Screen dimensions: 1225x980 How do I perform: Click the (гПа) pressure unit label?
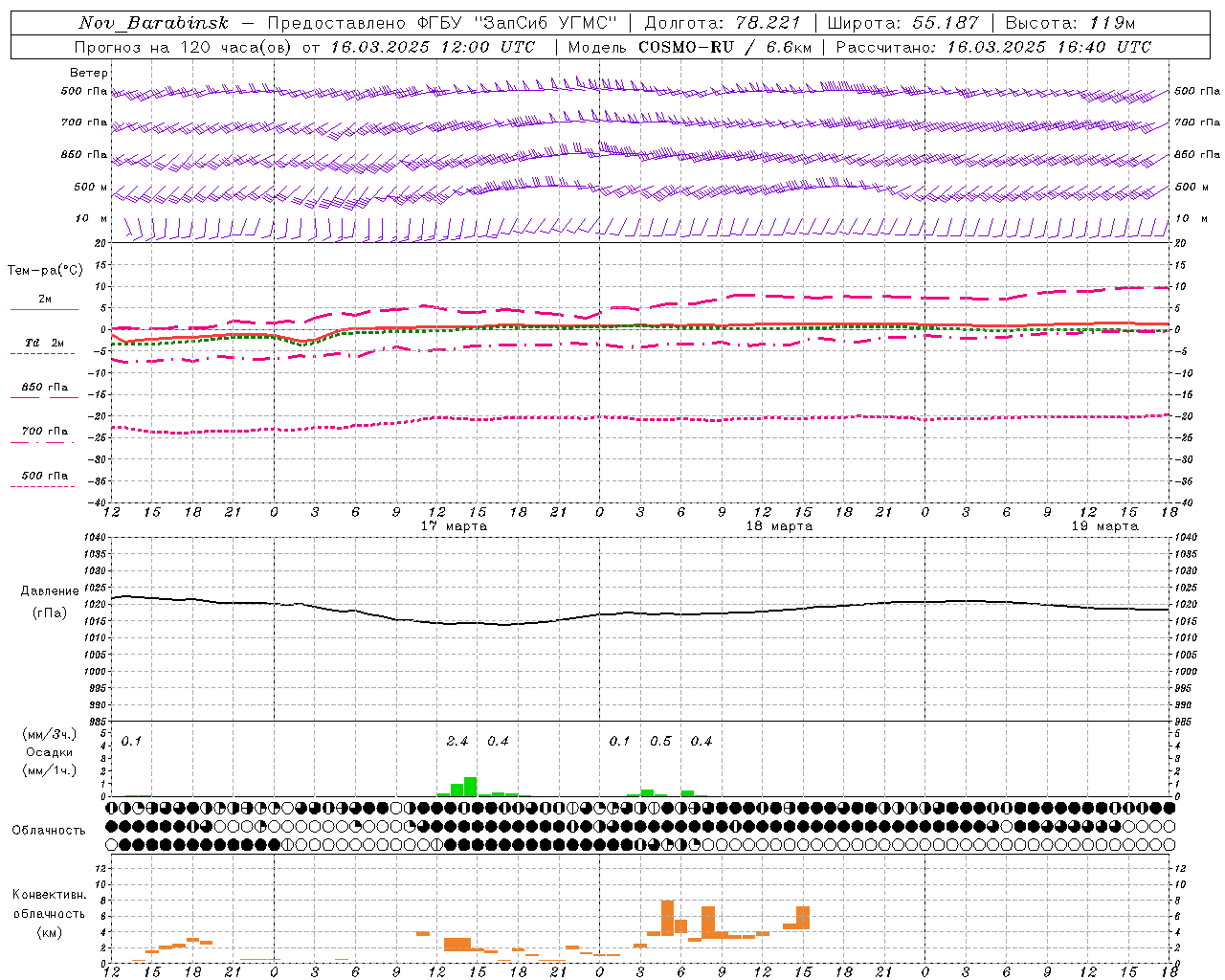[50, 612]
